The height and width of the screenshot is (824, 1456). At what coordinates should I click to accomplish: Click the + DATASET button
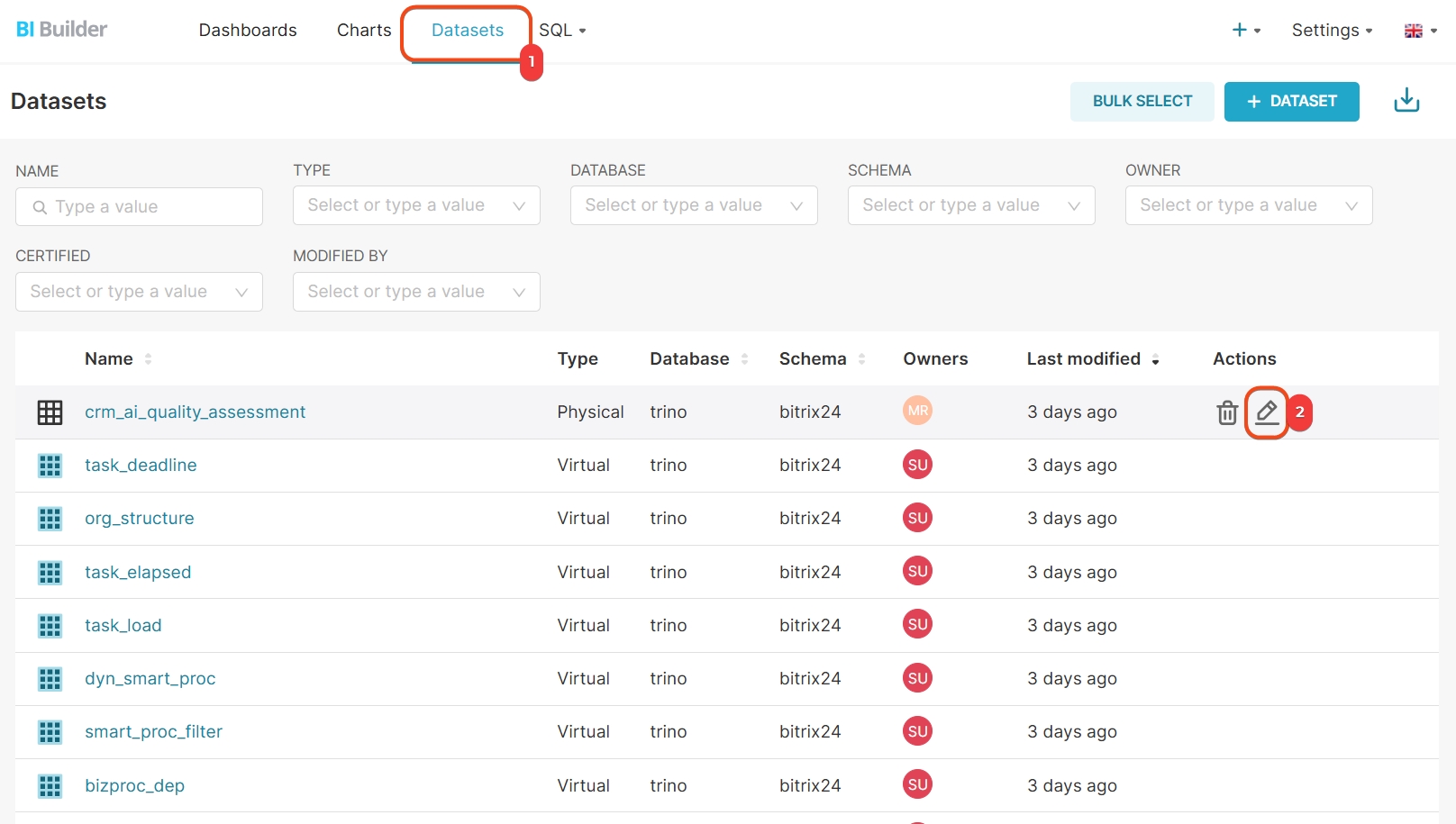pyautogui.click(x=1291, y=101)
